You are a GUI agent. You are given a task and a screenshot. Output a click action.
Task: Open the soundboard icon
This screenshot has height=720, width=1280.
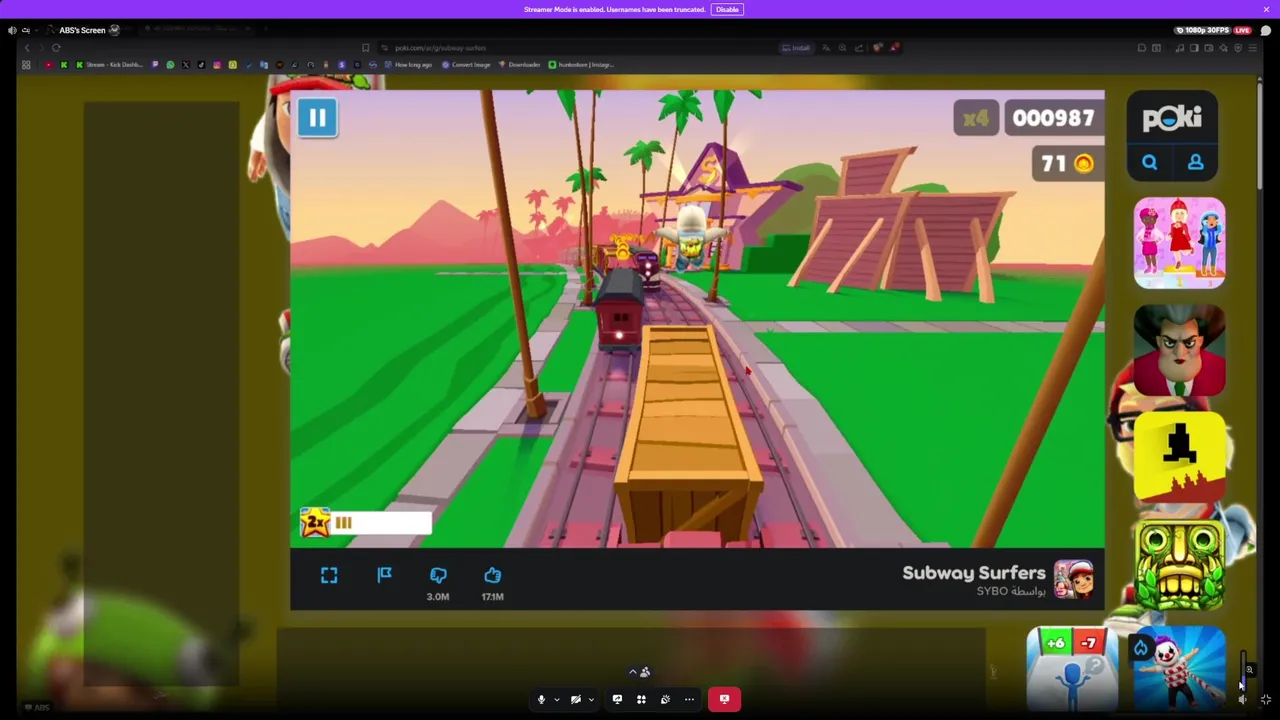tap(665, 699)
